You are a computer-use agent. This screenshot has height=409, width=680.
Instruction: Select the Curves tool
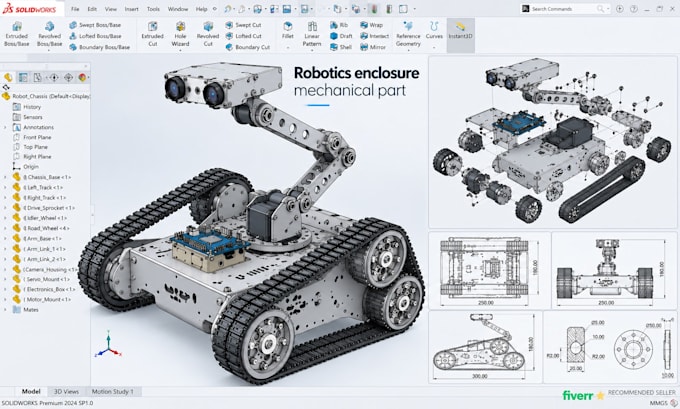pos(434,30)
